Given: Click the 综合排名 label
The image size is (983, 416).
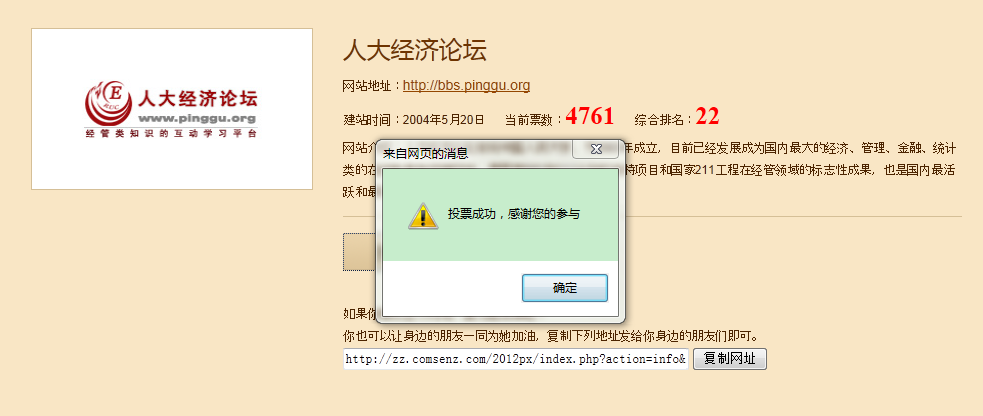Looking at the screenshot, I should [x=663, y=119].
